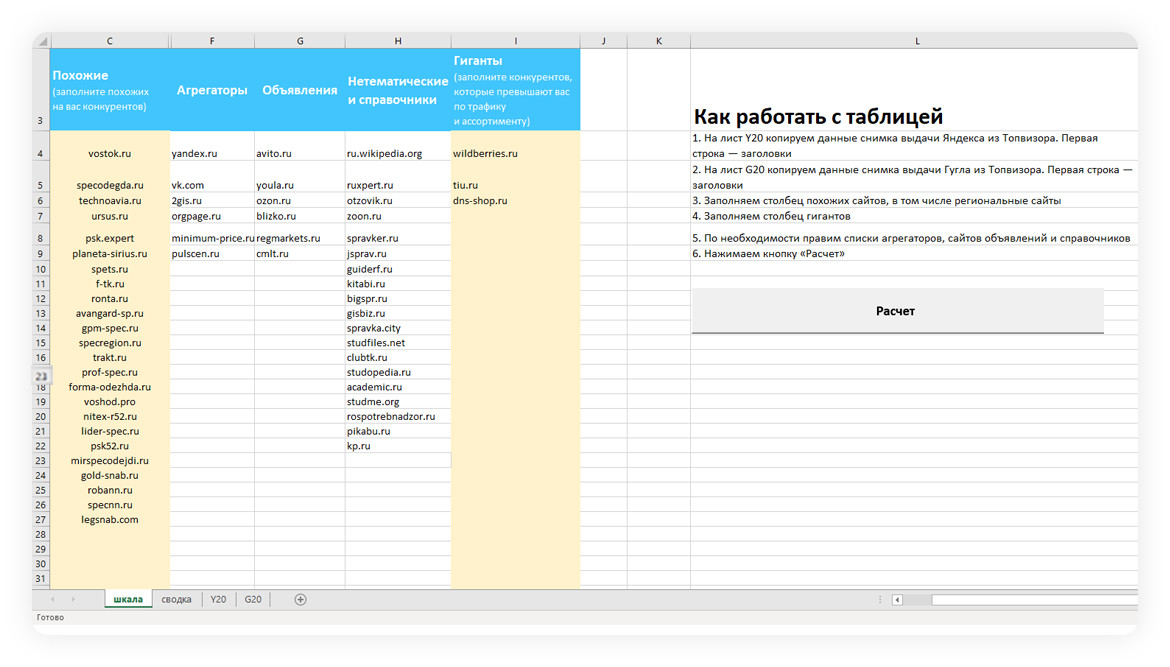Click horizontal scrollbar left arrow
1170x667 pixels.
tap(898, 599)
